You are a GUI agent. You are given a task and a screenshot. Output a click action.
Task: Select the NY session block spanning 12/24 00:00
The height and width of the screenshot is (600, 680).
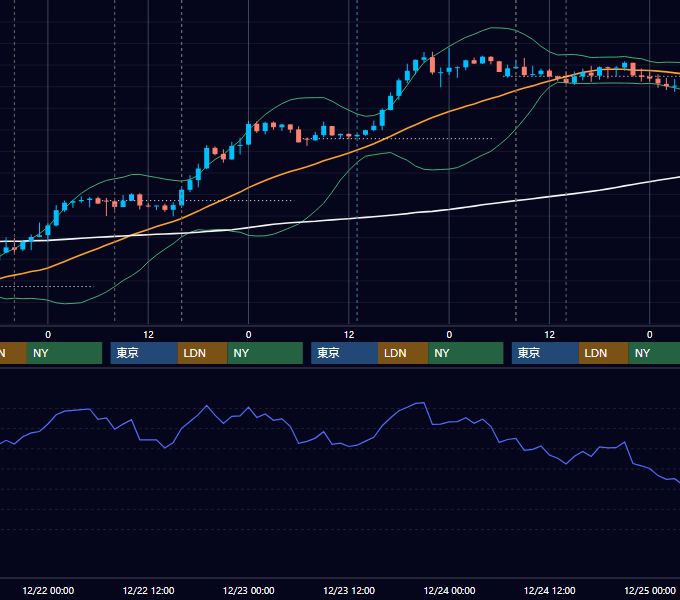(x=466, y=353)
